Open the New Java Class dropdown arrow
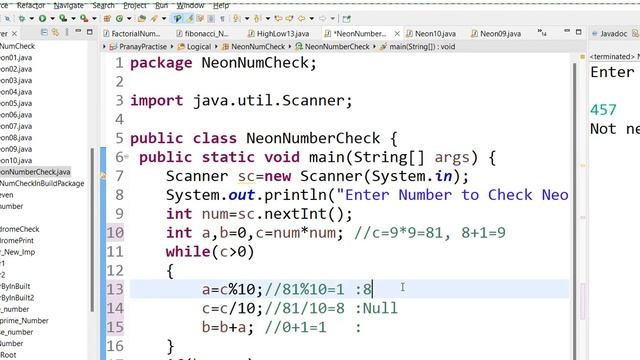The image size is (640, 360). pos(129,18)
